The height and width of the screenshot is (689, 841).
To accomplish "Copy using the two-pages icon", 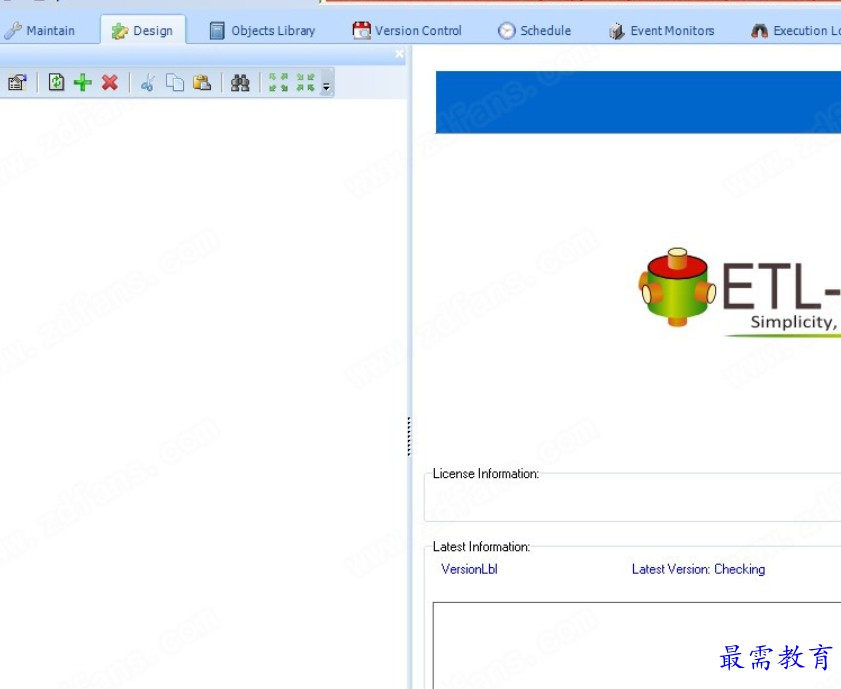I will [175, 83].
